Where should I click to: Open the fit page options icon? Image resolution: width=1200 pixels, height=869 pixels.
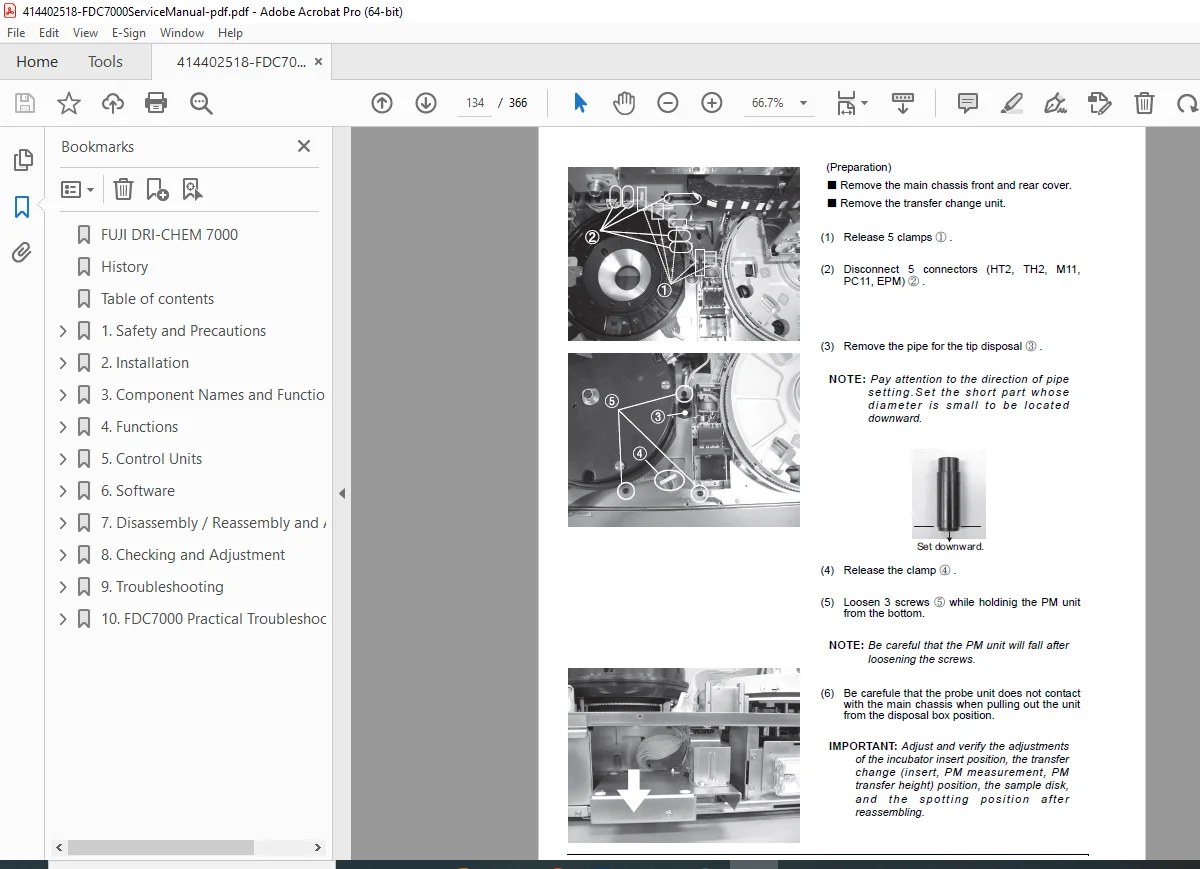(x=851, y=103)
